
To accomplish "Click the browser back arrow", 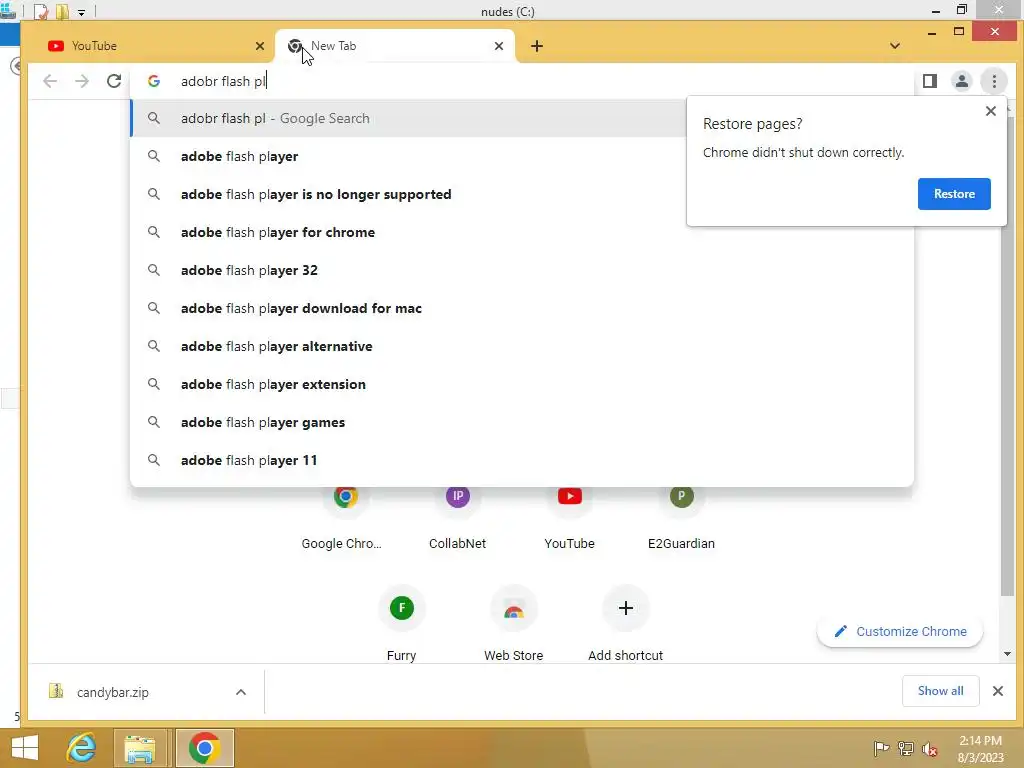I will [x=50, y=81].
